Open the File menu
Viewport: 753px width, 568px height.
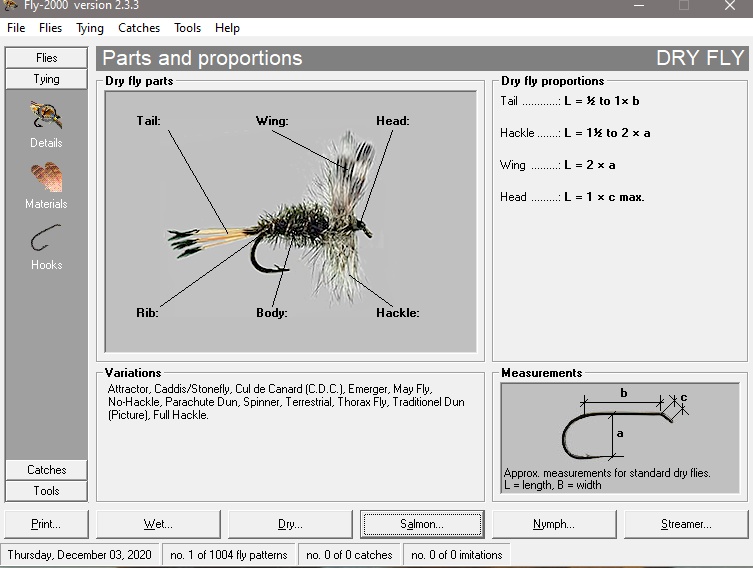coord(16,28)
